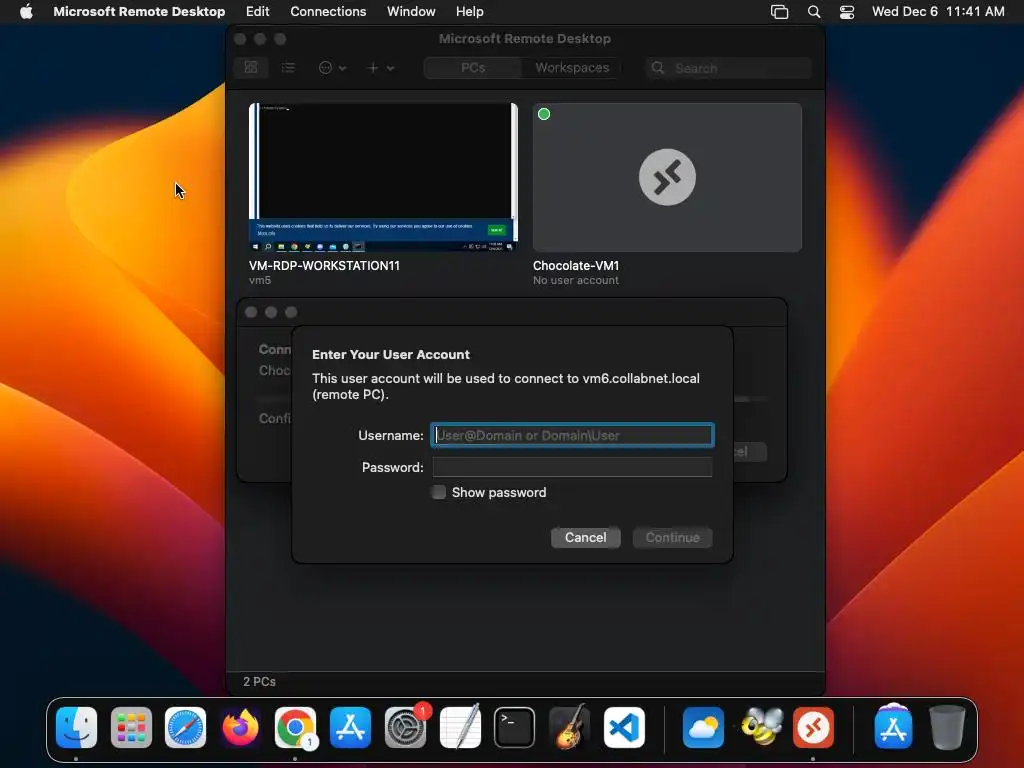This screenshot has height=768, width=1024.
Task: Open the Trash in the Dock
Action: click(x=947, y=728)
